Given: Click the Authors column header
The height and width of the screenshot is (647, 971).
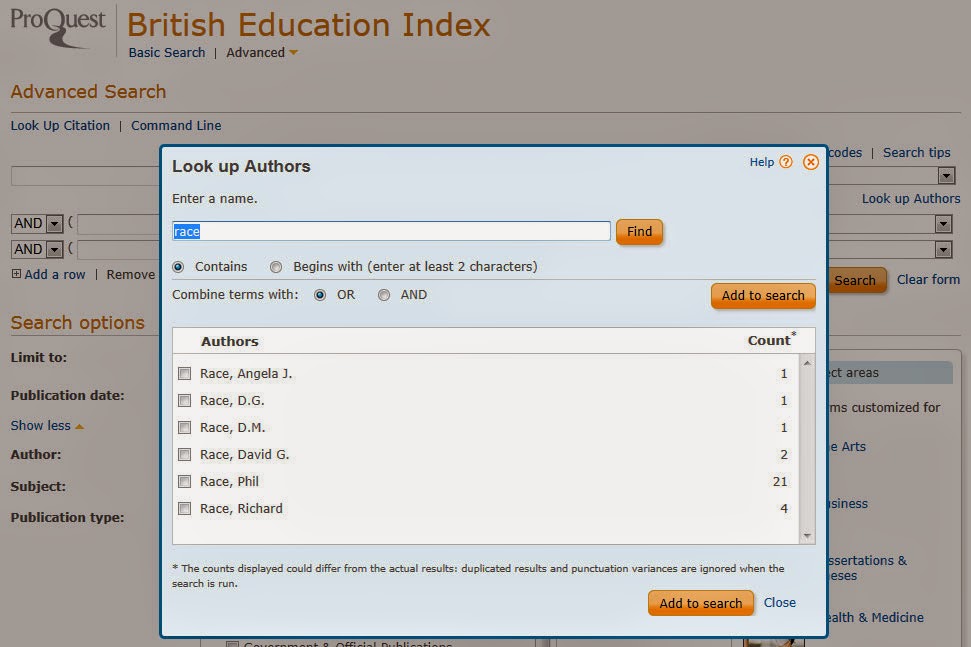Looking at the screenshot, I should click(x=230, y=341).
